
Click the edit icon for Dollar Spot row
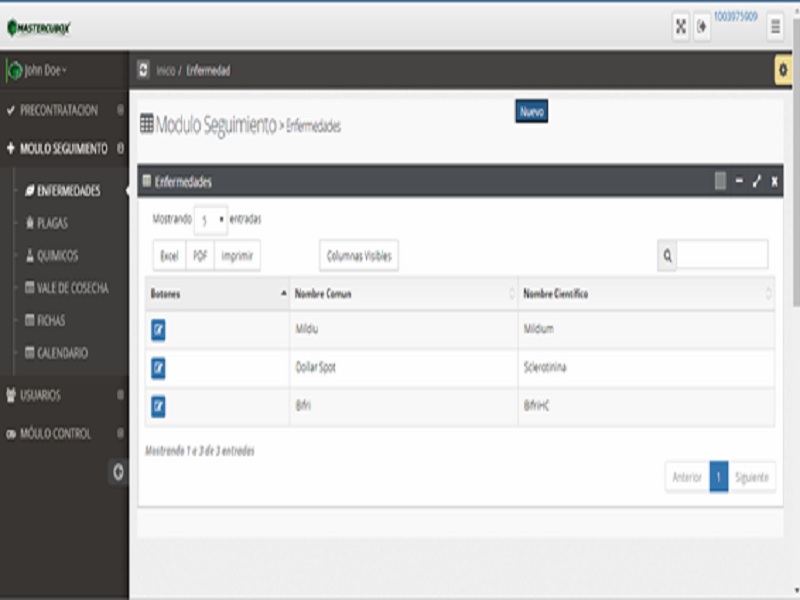[x=158, y=368]
